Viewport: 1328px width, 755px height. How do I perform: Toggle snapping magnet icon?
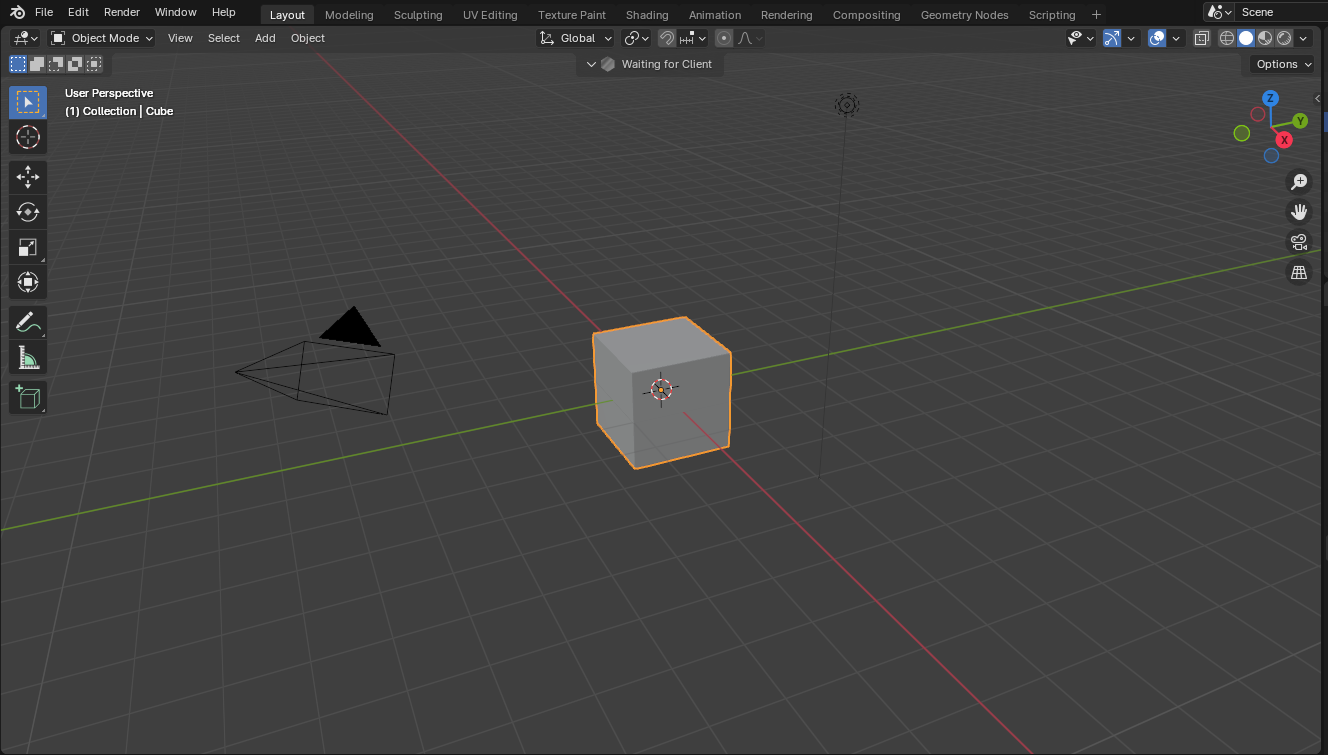(x=666, y=38)
